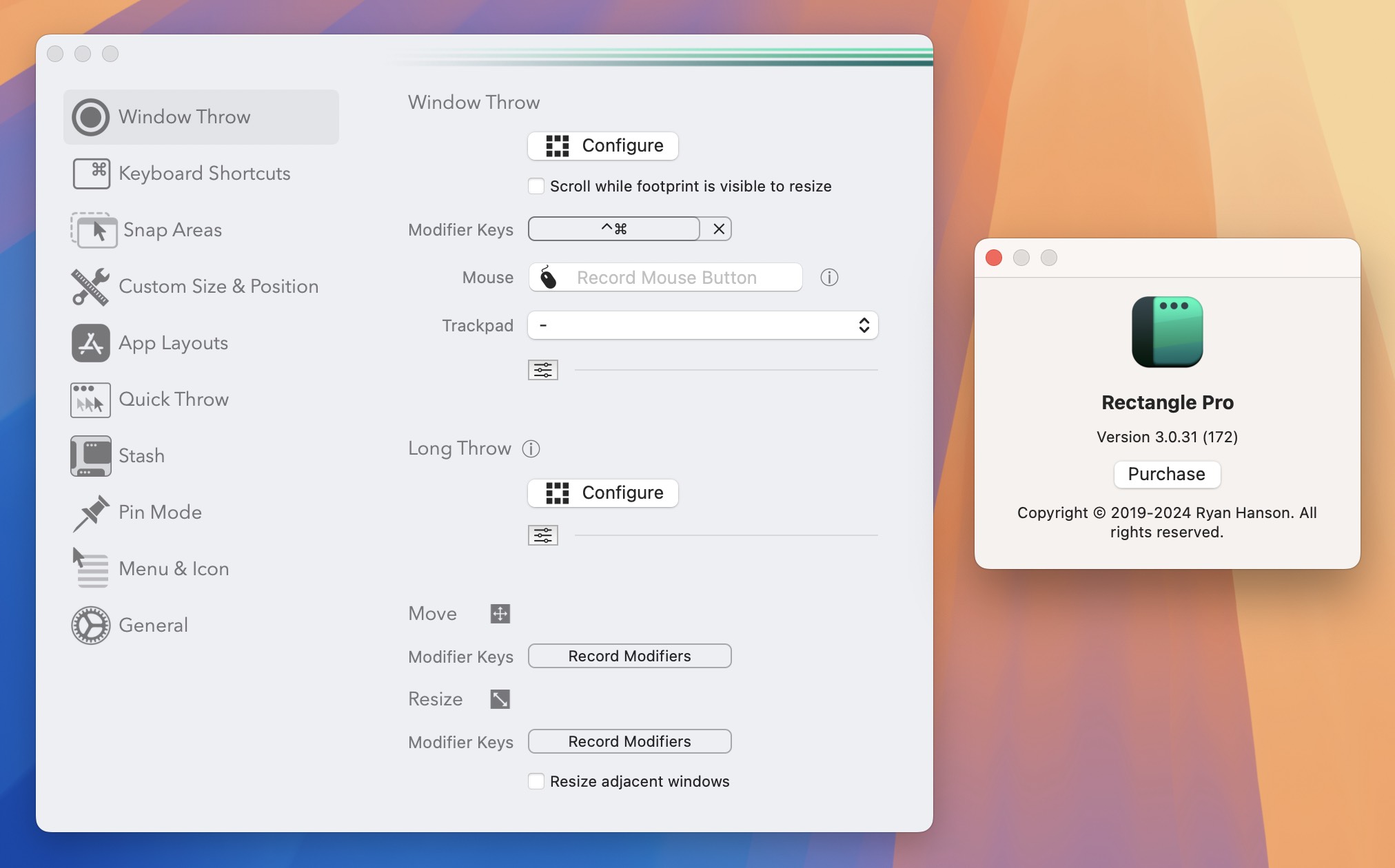Adjust Window Throw settings slider
This screenshot has width=1395, height=868.
pos(542,369)
